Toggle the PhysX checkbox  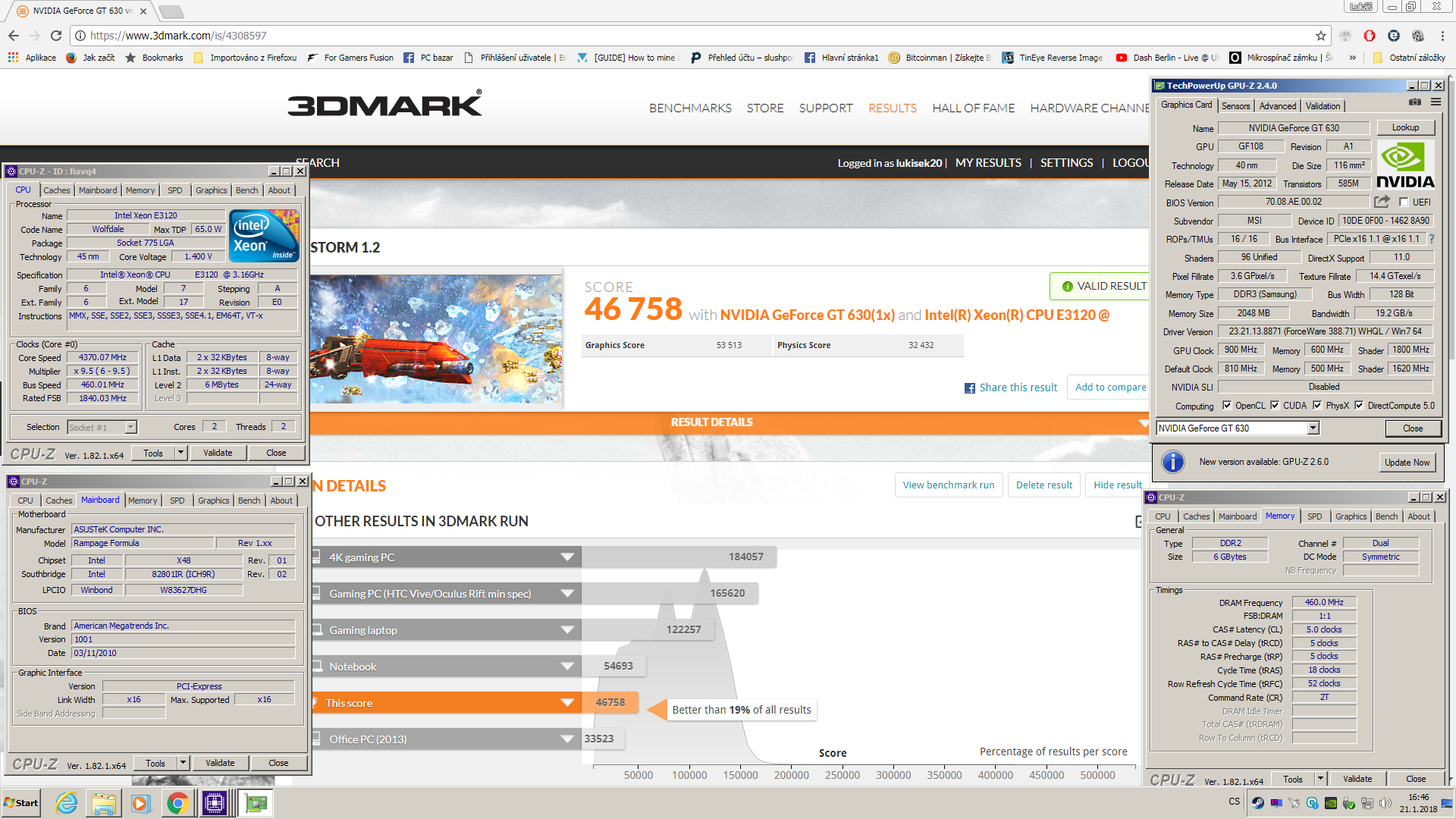[x=1317, y=406]
